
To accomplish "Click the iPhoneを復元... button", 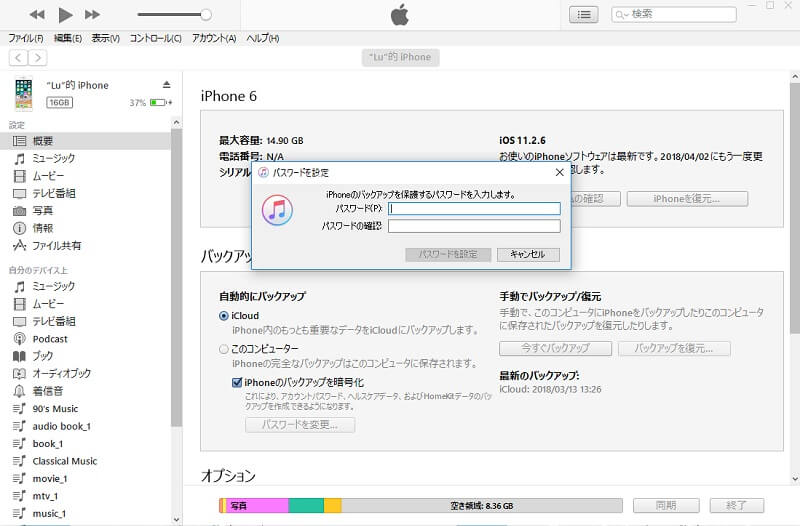I will (687, 199).
